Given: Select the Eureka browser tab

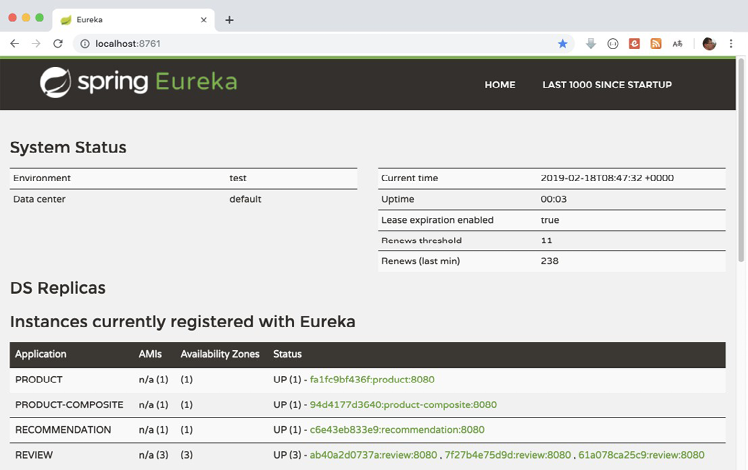Looking at the screenshot, I should click(134, 20).
